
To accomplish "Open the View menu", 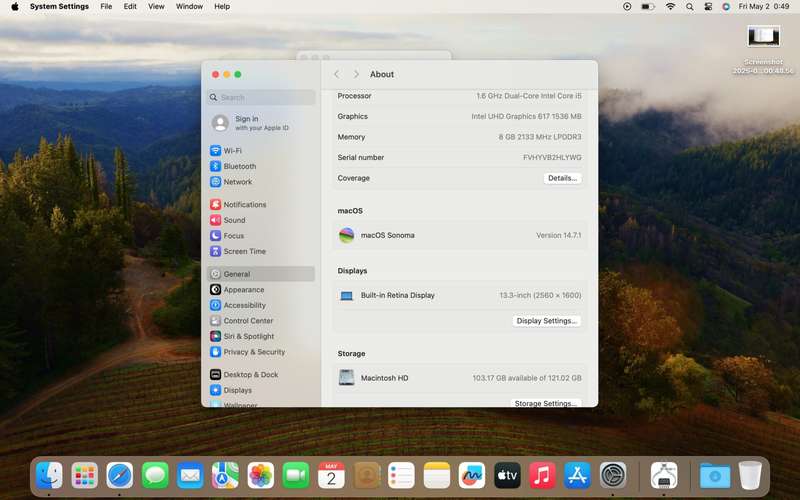I will click(156, 7).
